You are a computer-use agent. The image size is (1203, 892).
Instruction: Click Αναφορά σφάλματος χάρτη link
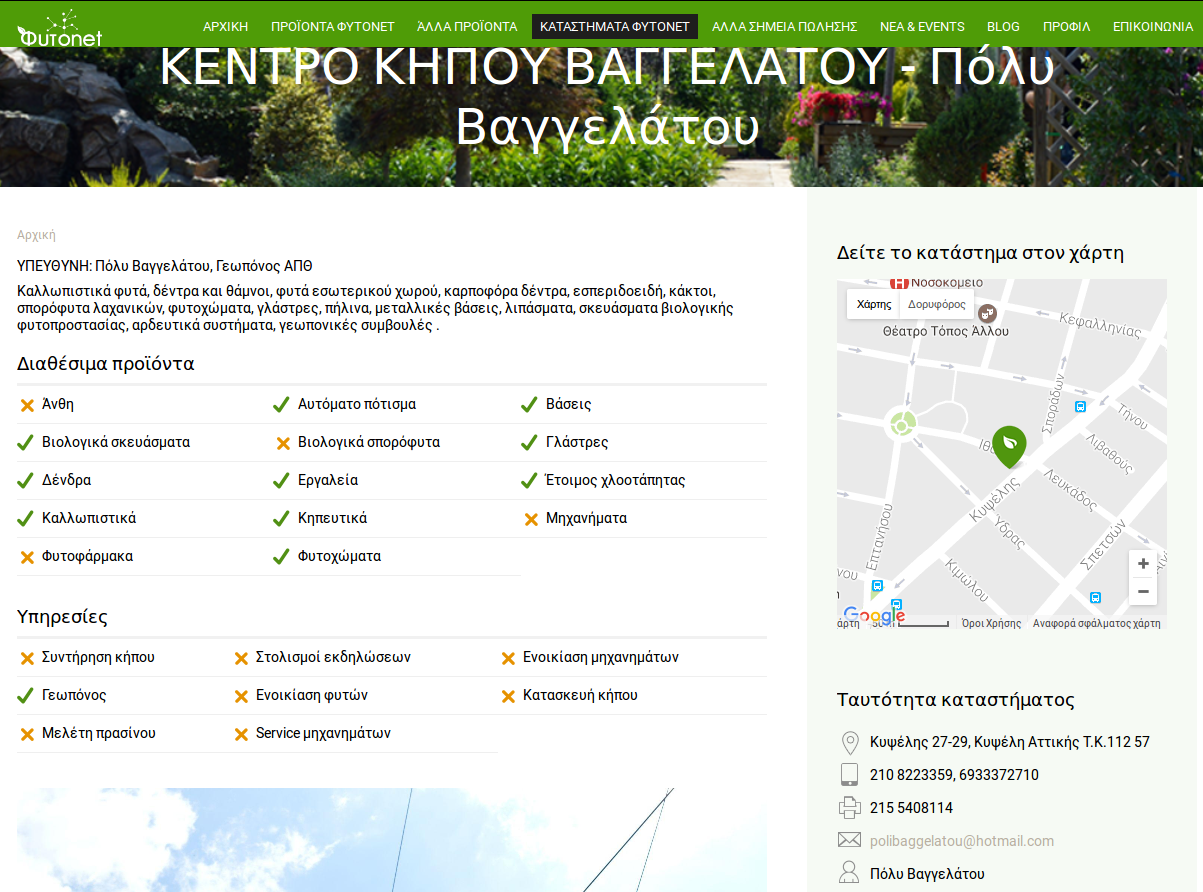coord(1096,623)
